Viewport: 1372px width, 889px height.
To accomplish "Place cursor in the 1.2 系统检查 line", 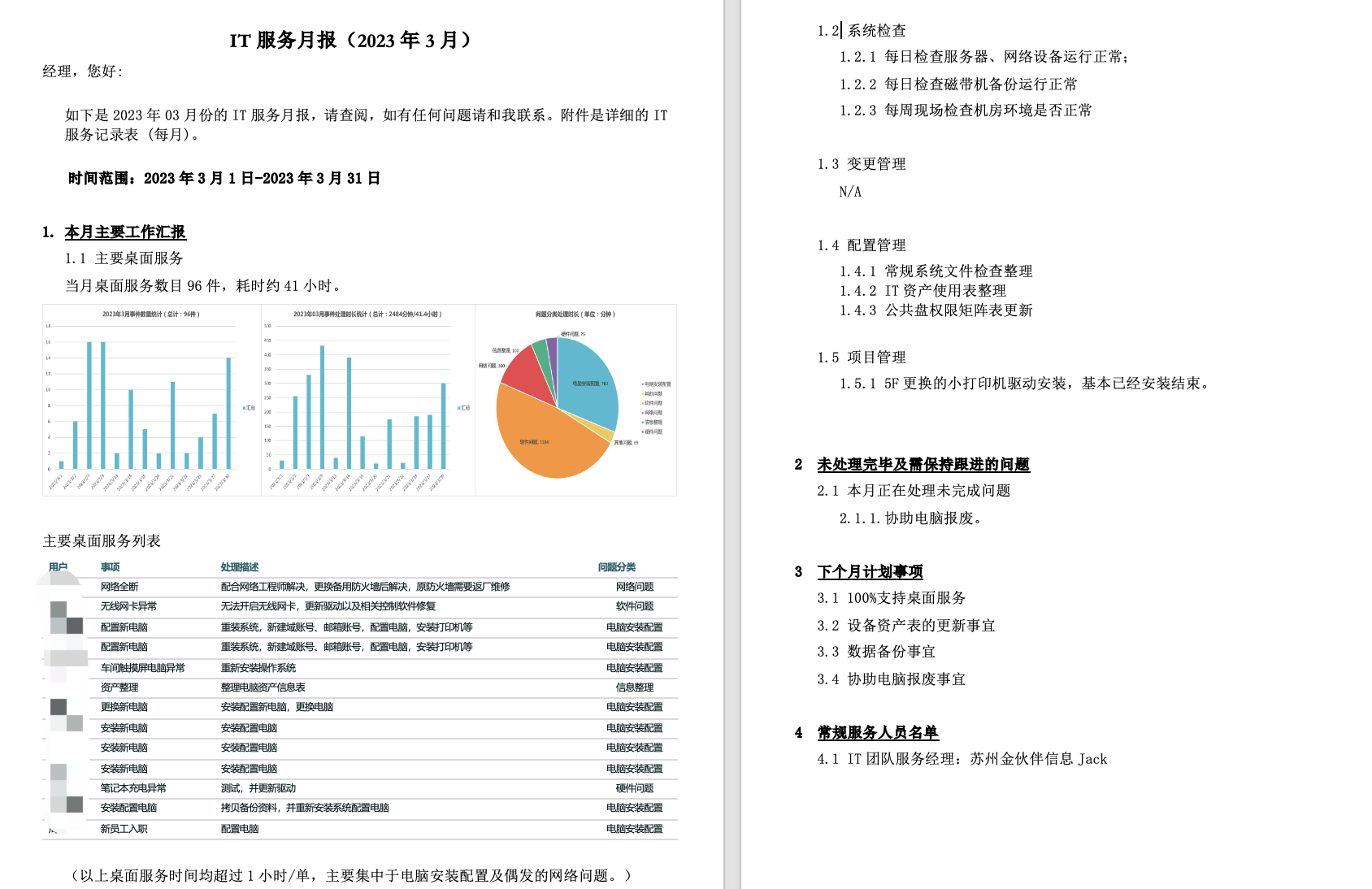I will click(862, 31).
